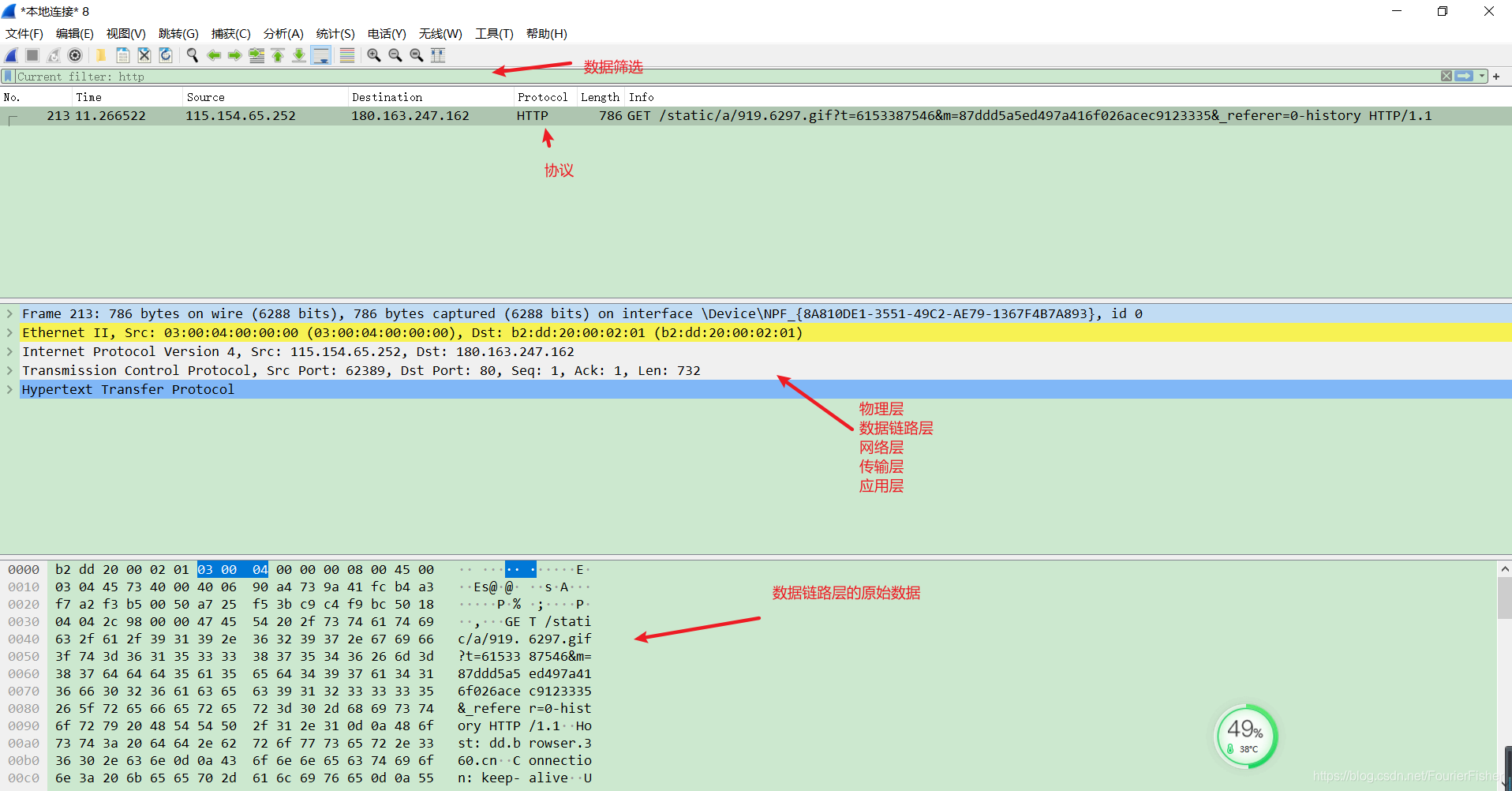Open the 分析(A) menu
The image size is (1512, 791).
click(x=283, y=34)
